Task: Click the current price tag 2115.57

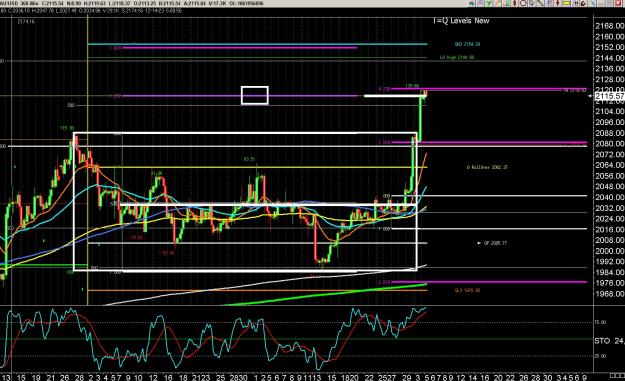Action: (609, 96)
